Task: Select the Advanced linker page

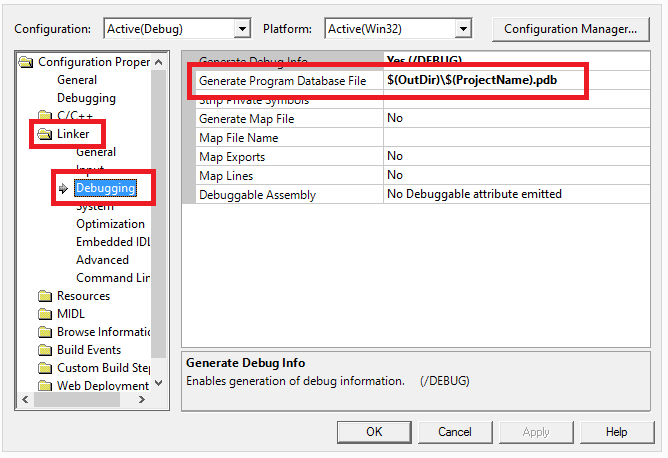Action: click(102, 260)
